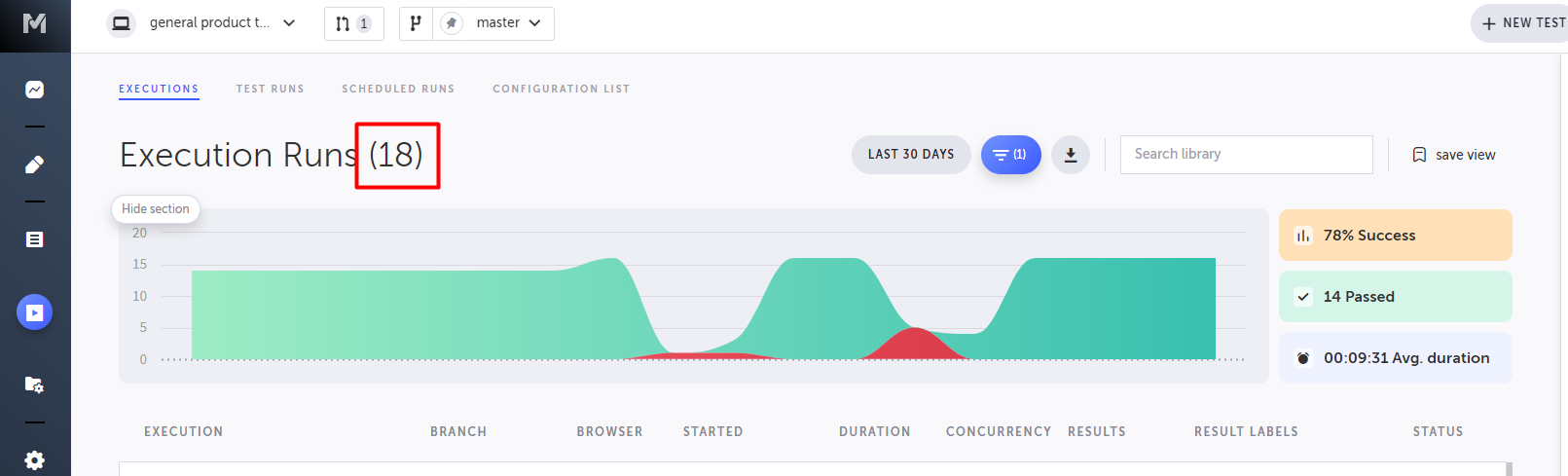This screenshot has width=1568, height=476.
Task: Click the New Test button
Action: [1522, 23]
